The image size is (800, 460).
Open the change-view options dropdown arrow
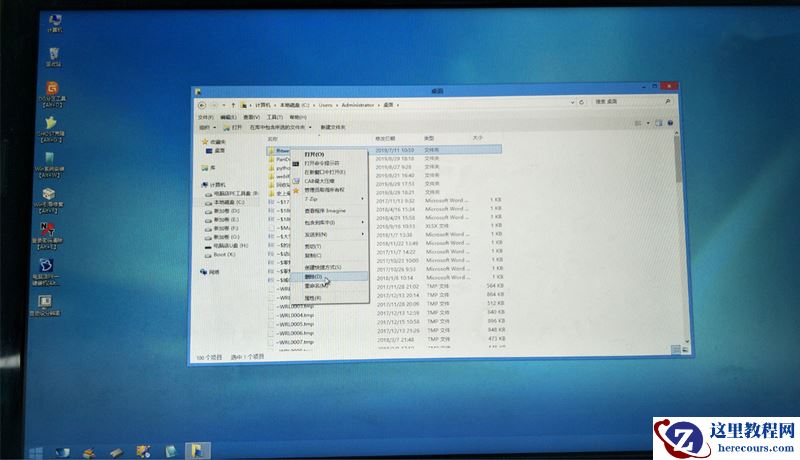(x=648, y=123)
